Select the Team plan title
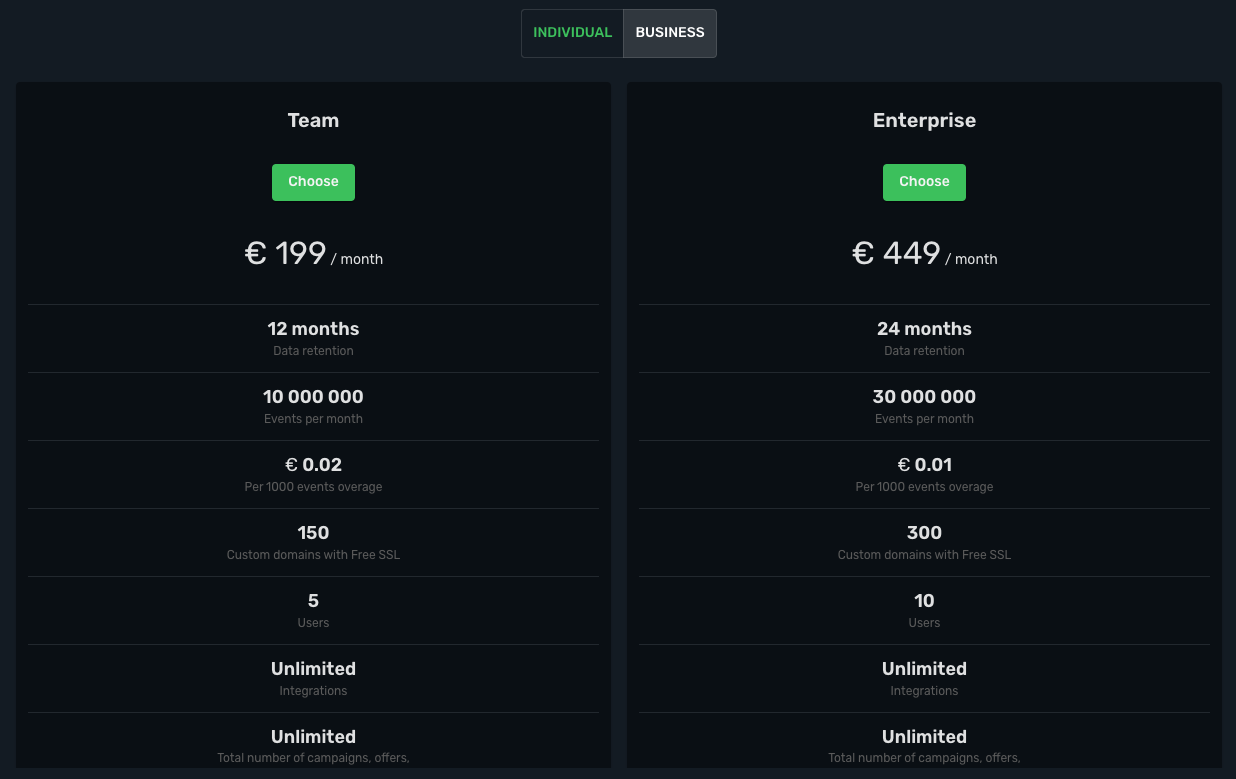The width and height of the screenshot is (1236, 779). tap(313, 120)
